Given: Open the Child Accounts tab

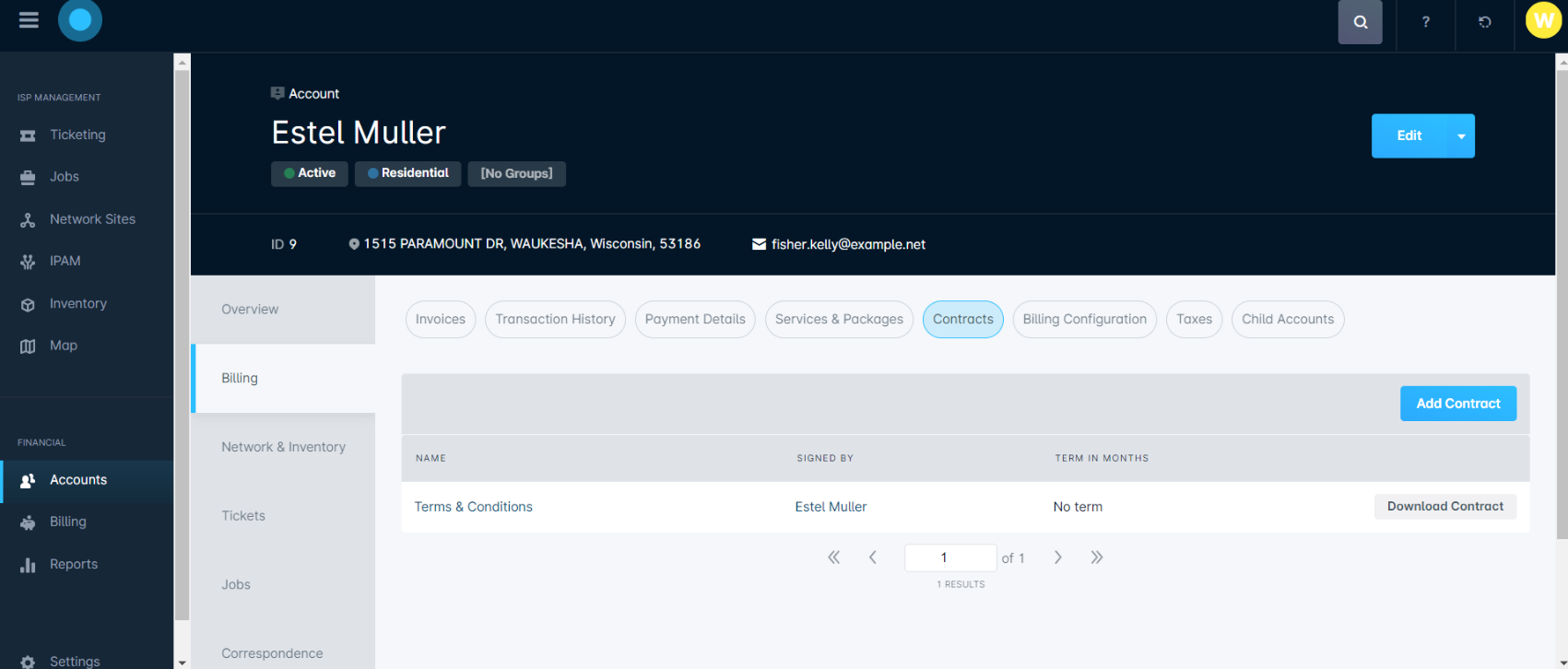Looking at the screenshot, I should click(x=1288, y=320).
